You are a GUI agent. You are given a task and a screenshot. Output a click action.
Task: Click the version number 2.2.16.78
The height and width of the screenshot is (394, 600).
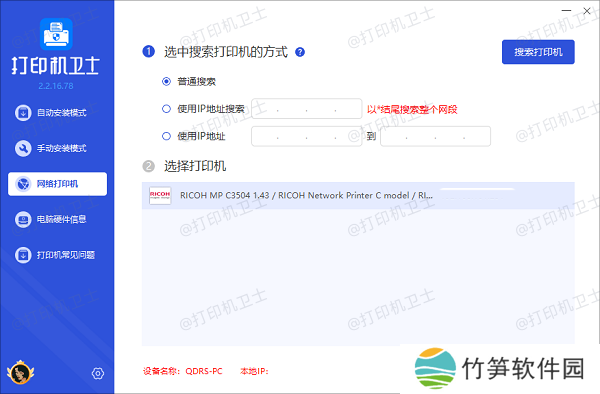click(x=56, y=86)
